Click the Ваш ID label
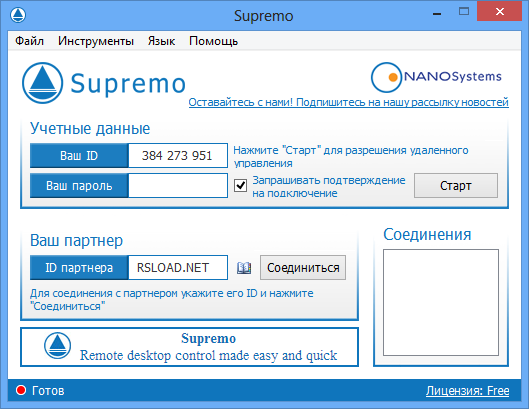529x409 pixels. (79, 156)
